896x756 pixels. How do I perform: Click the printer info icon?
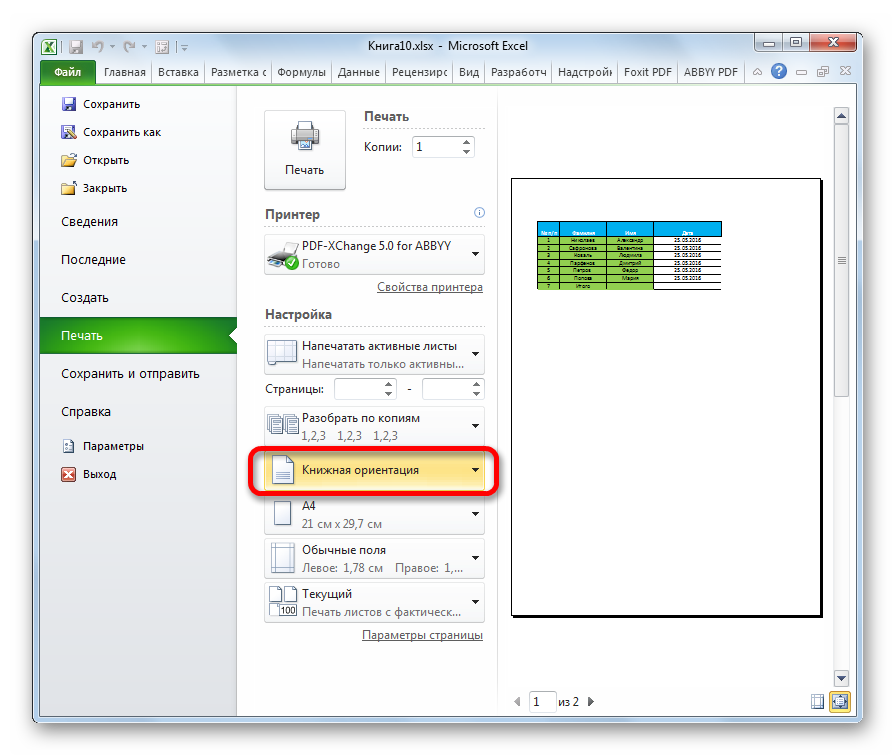pyautogui.click(x=479, y=213)
